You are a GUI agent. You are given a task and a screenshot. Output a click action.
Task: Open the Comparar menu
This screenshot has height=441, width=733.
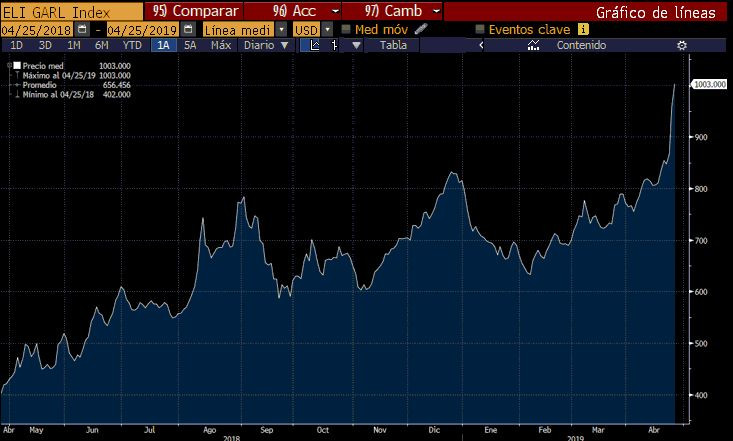pyautogui.click(x=196, y=11)
